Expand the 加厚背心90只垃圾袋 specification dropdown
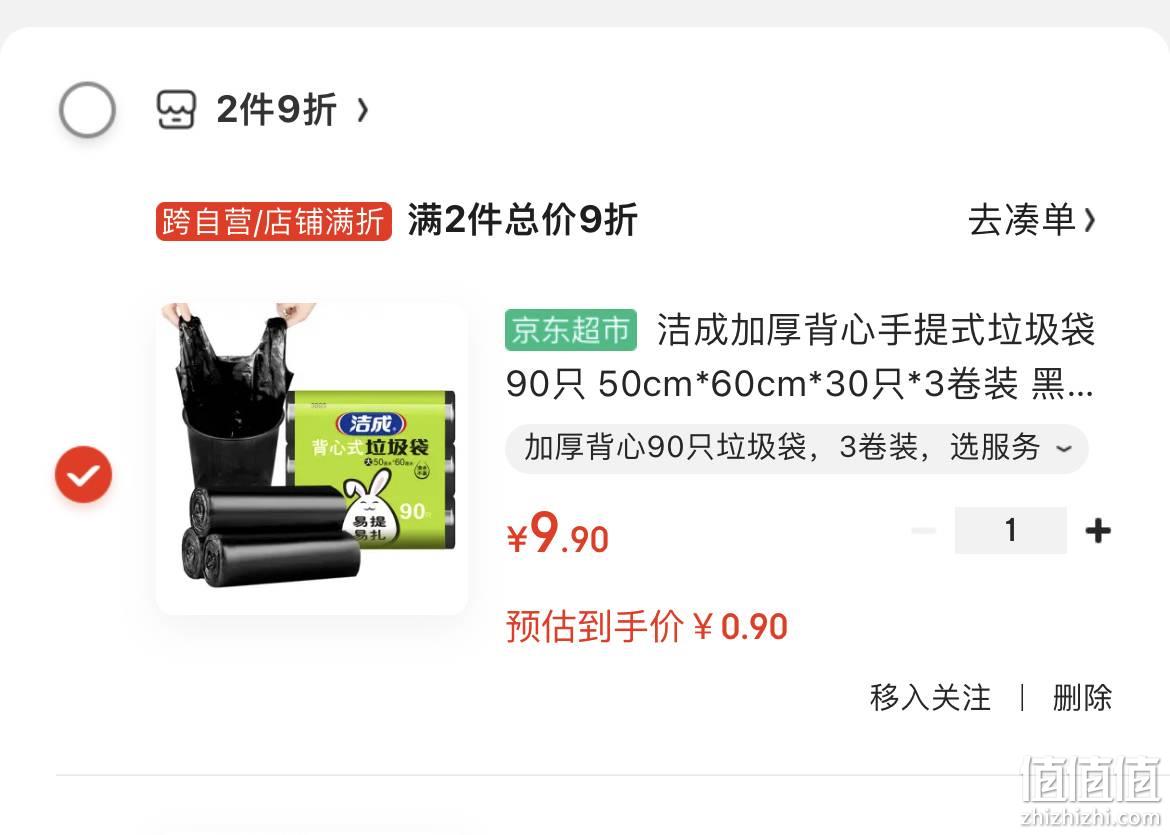The image size is (1170, 835). coord(797,448)
